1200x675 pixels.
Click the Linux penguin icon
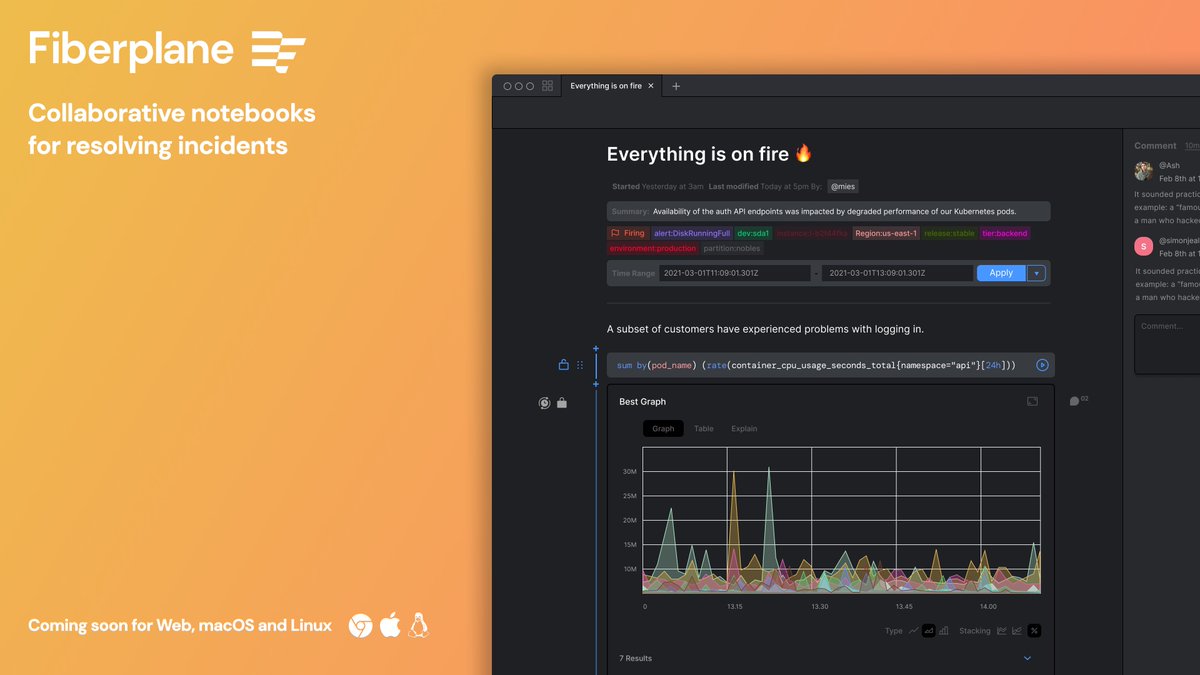419,626
